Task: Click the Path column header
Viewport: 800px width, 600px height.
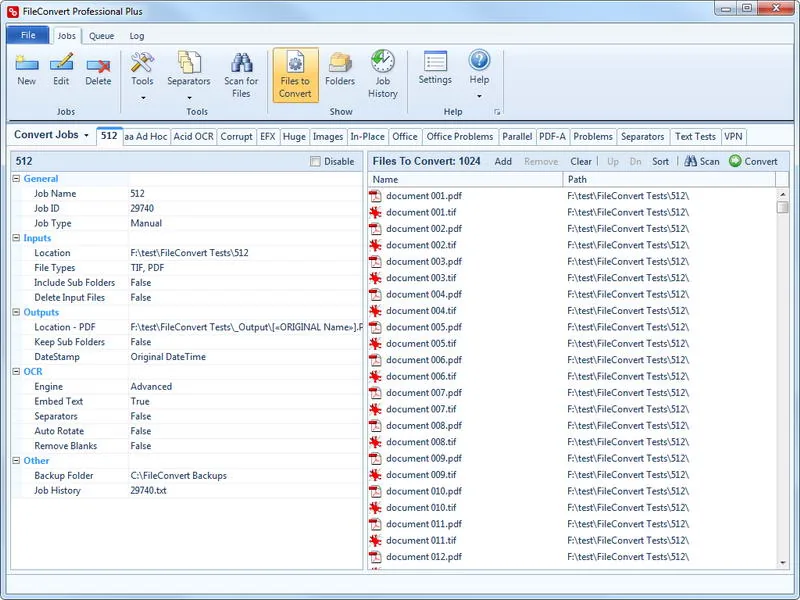Action: [x=669, y=179]
